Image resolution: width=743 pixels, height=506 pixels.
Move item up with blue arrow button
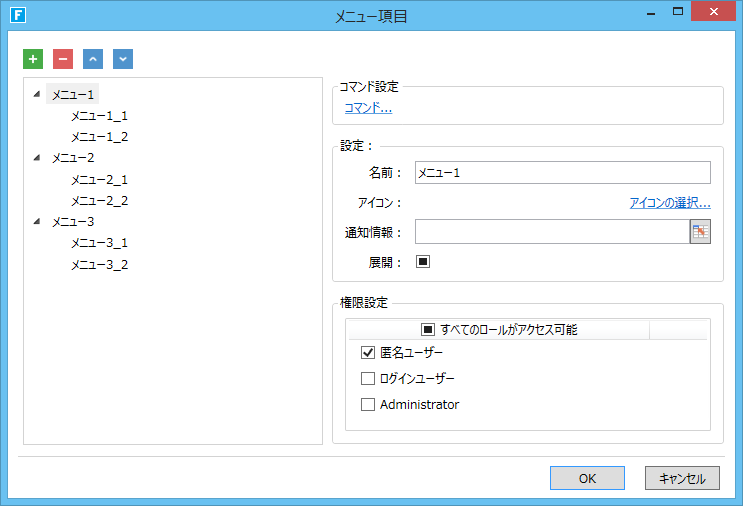93,59
